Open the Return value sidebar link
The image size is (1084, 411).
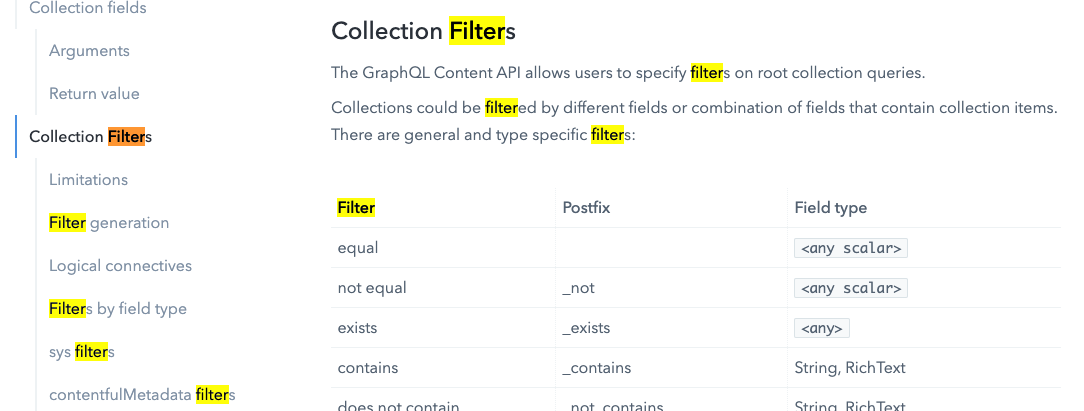[x=94, y=94]
